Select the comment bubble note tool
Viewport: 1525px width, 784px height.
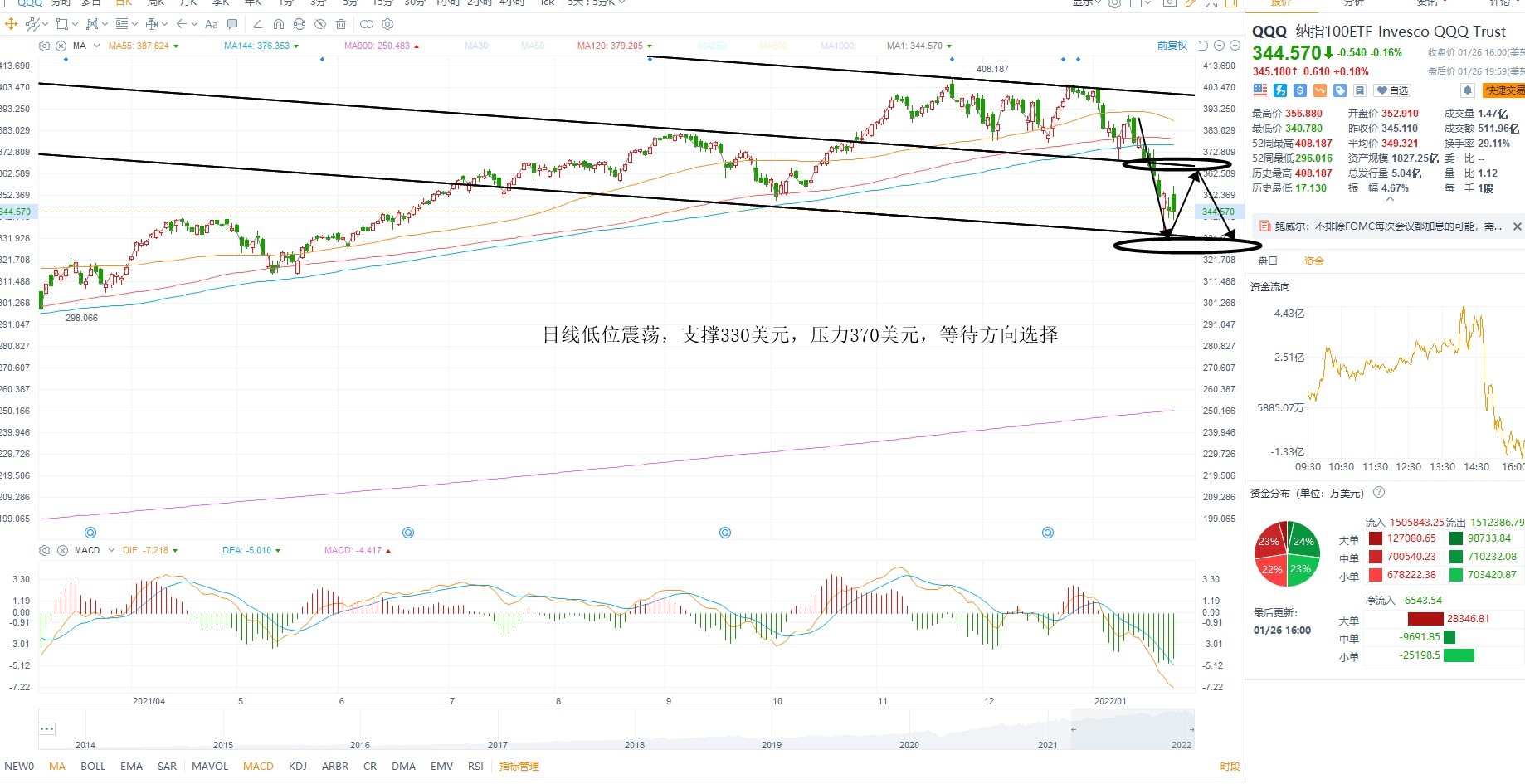pyautogui.click(x=232, y=24)
